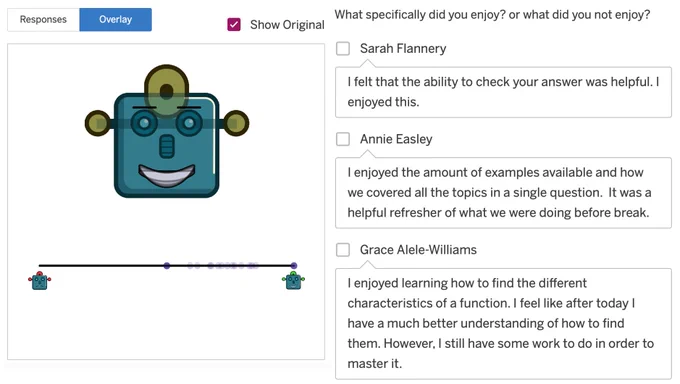Click the small red-topped robot icon
The image size is (680, 384).
point(39,281)
